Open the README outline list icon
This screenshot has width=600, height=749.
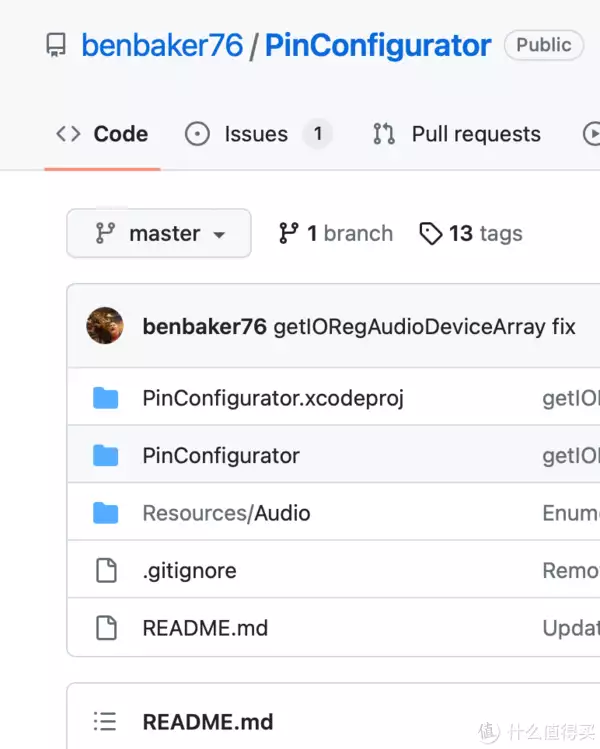(x=105, y=721)
